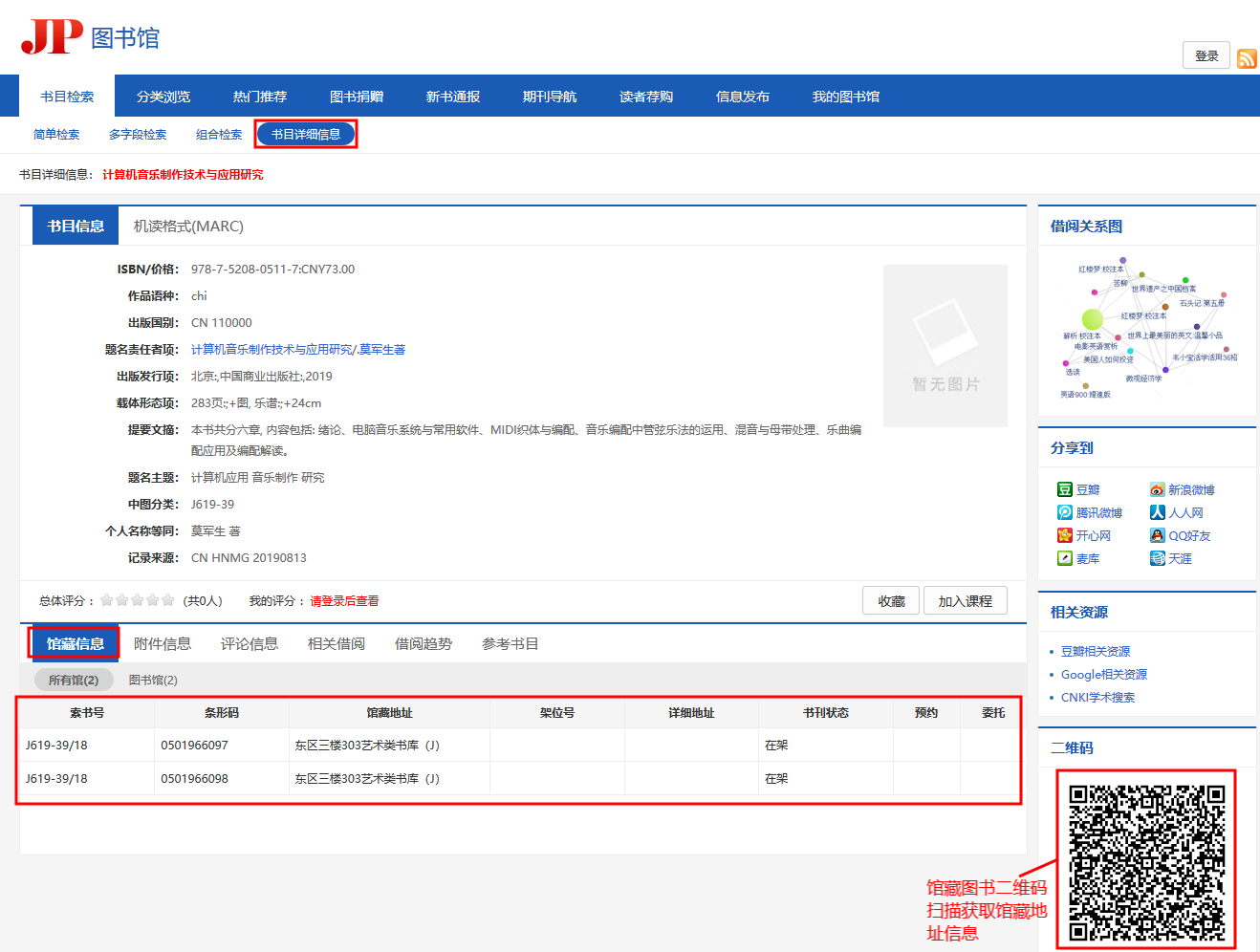Click the book QR code image
1260x952 pixels.
tap(1146, 862)
